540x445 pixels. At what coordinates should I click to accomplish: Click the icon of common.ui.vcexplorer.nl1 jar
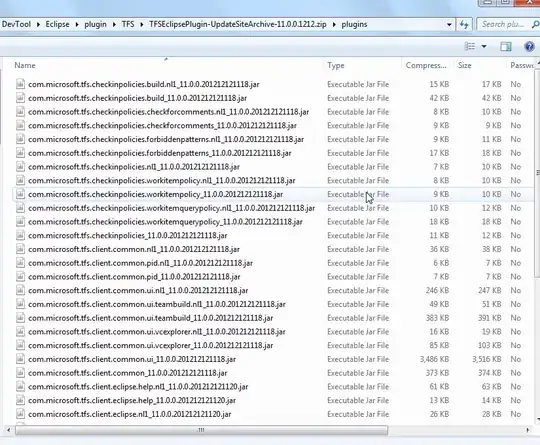pyautogui.click(x=20, y=332)
